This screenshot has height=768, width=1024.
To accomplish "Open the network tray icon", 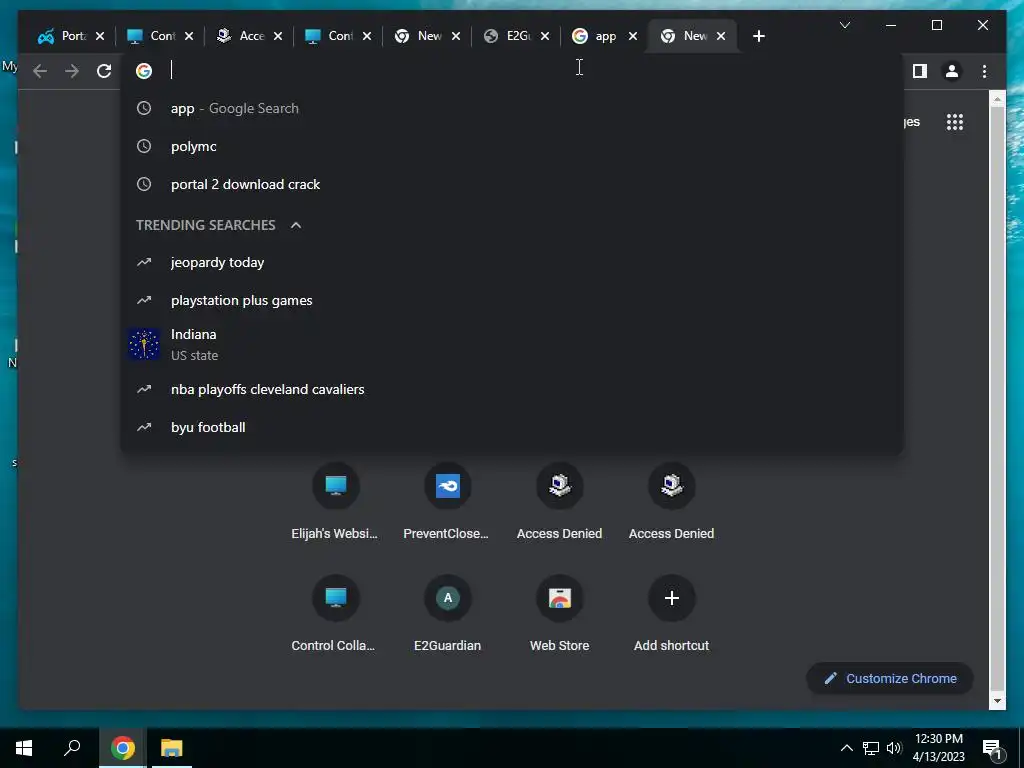I will pyautogui.click(x=871, y=748).
